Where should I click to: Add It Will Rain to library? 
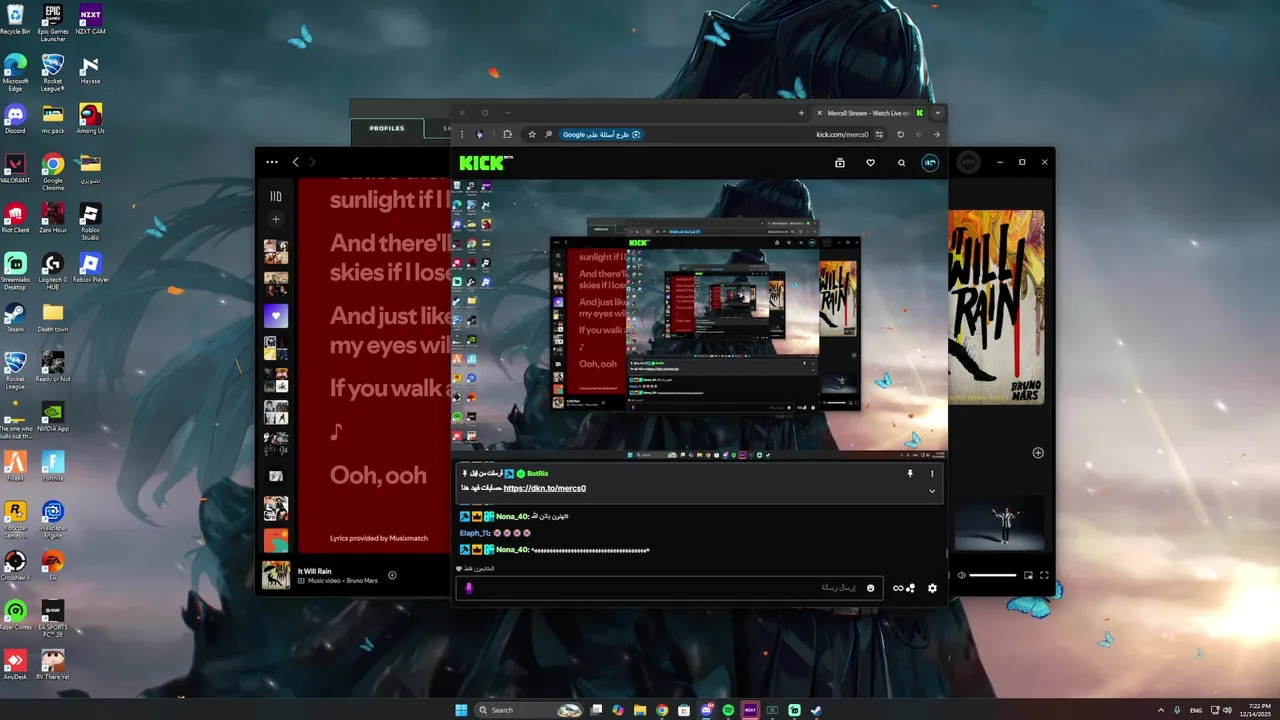(392, 575)
